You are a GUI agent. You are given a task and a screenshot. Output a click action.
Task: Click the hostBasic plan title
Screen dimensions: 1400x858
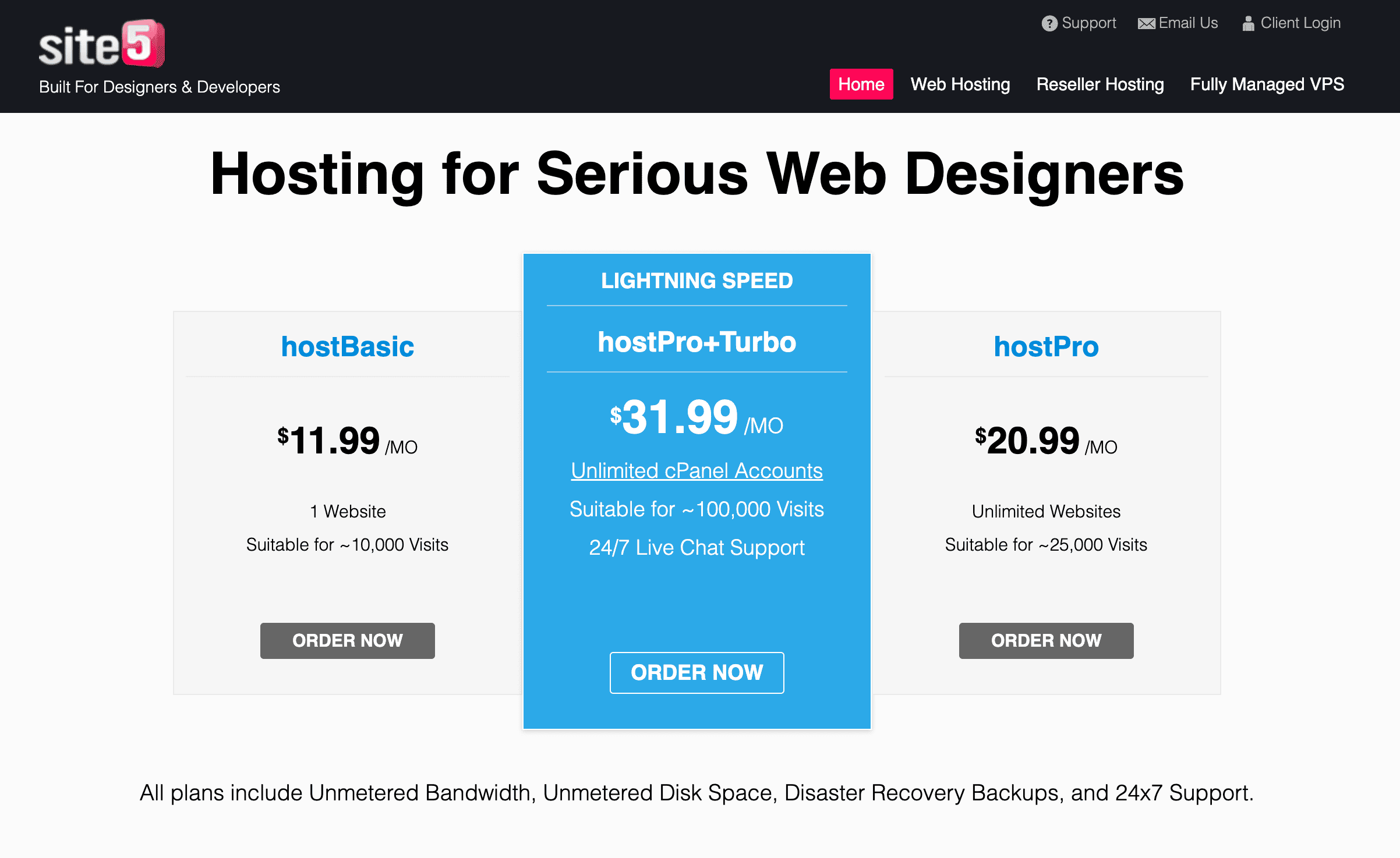coord(347,346)
